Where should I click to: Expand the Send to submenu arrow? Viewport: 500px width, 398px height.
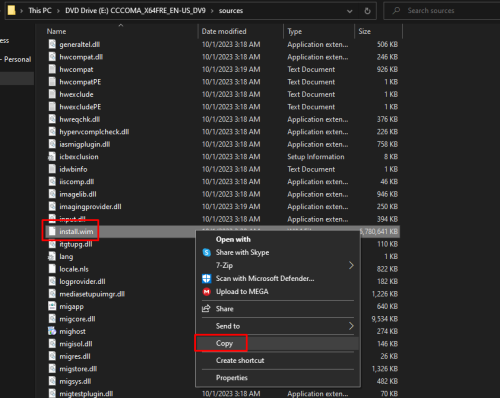click(x=351, y=326)
